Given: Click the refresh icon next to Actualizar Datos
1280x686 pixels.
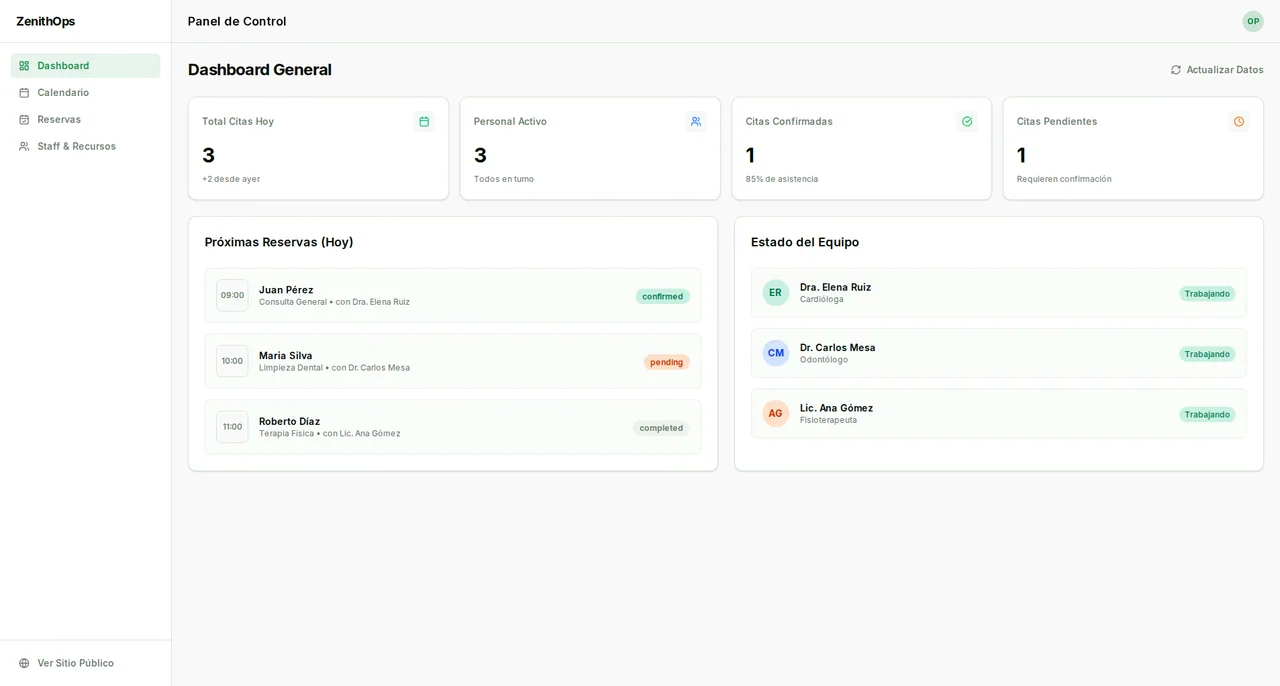Looking at the screenshot, I should tap(1176, 70).
